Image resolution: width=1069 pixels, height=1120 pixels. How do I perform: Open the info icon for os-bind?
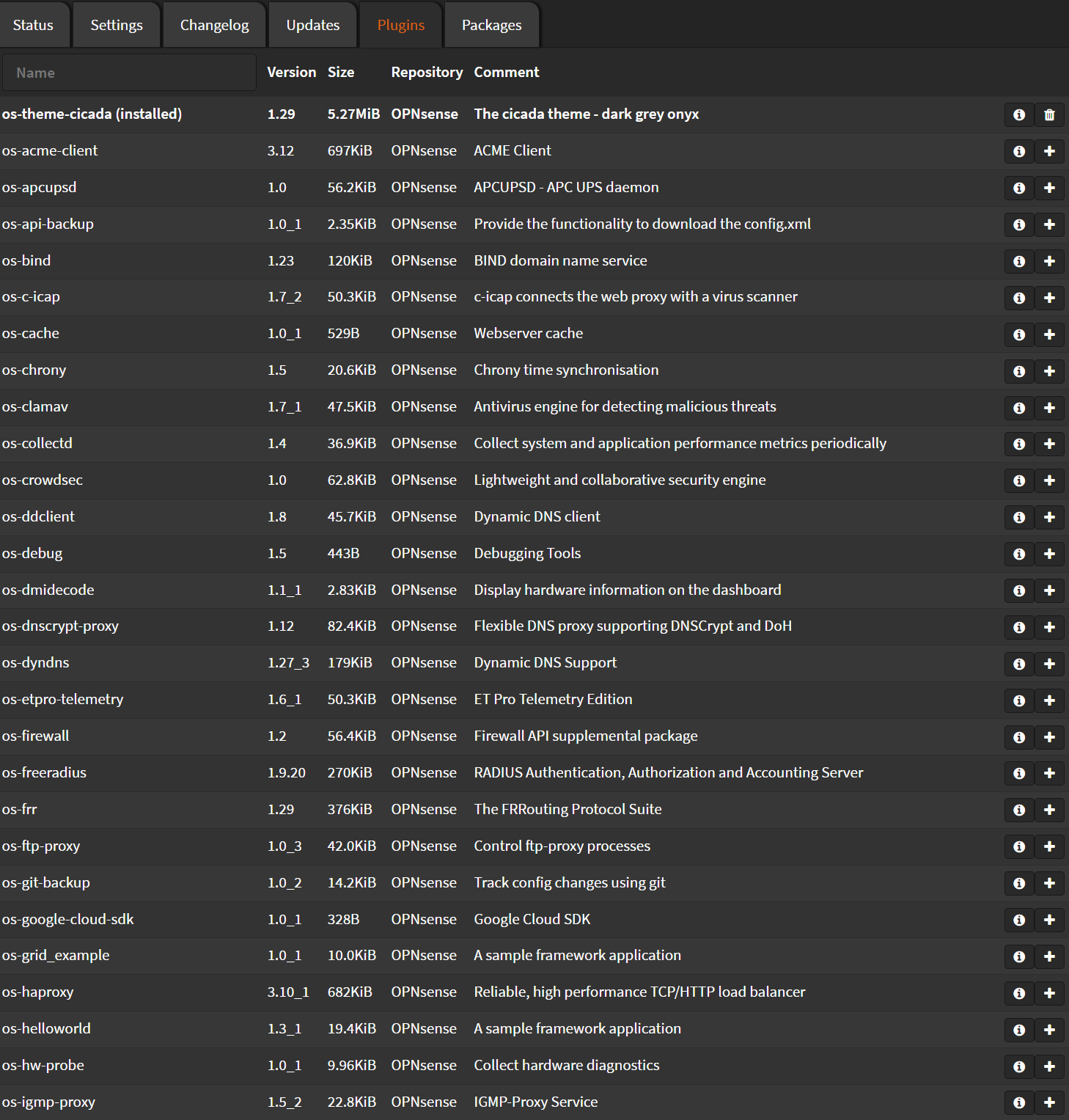[x=1018, y=261]
